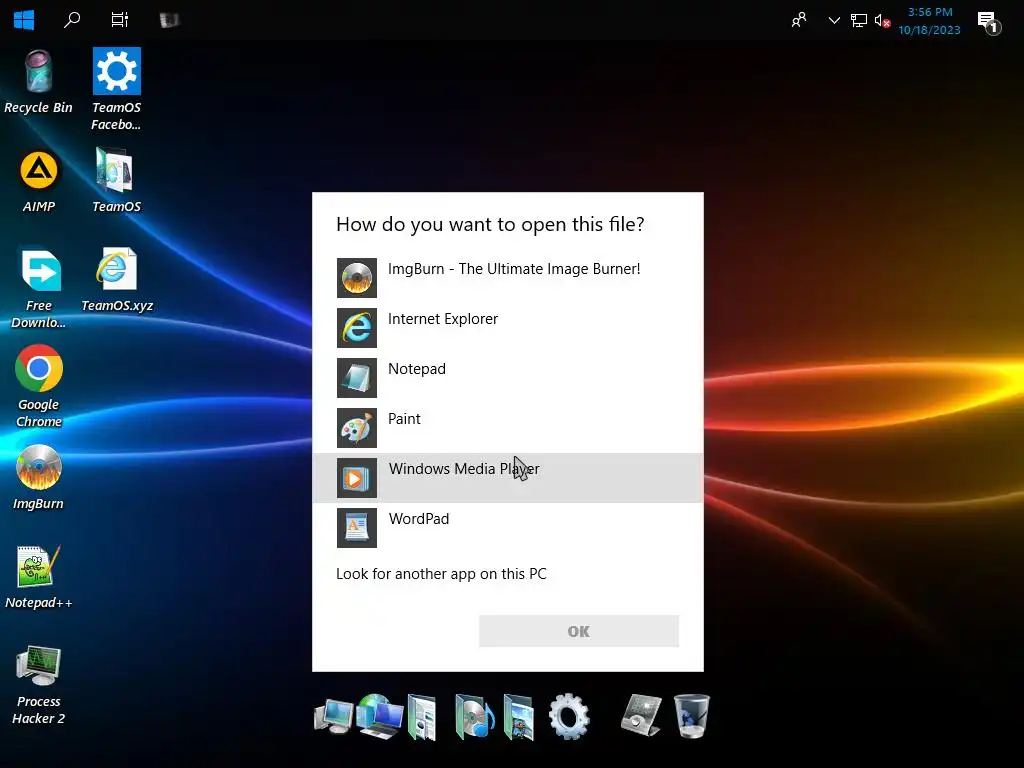The image size is (1024, 768).
Task: Open the Settings gear dock icon
Action: [x=569, y=716]
